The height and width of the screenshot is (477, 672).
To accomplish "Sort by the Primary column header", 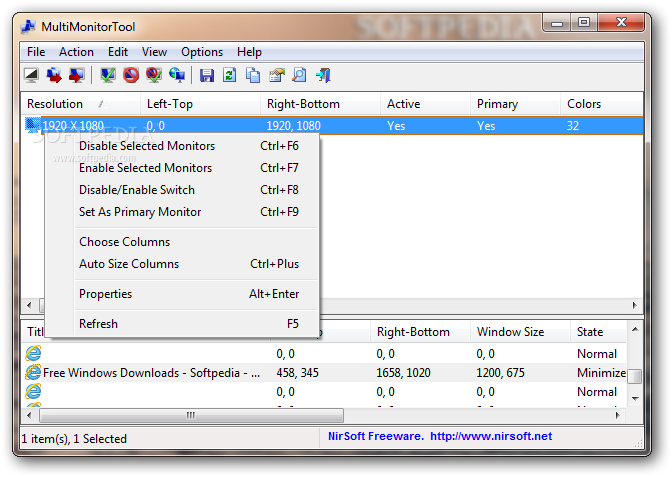I will (x=515, y=104).
